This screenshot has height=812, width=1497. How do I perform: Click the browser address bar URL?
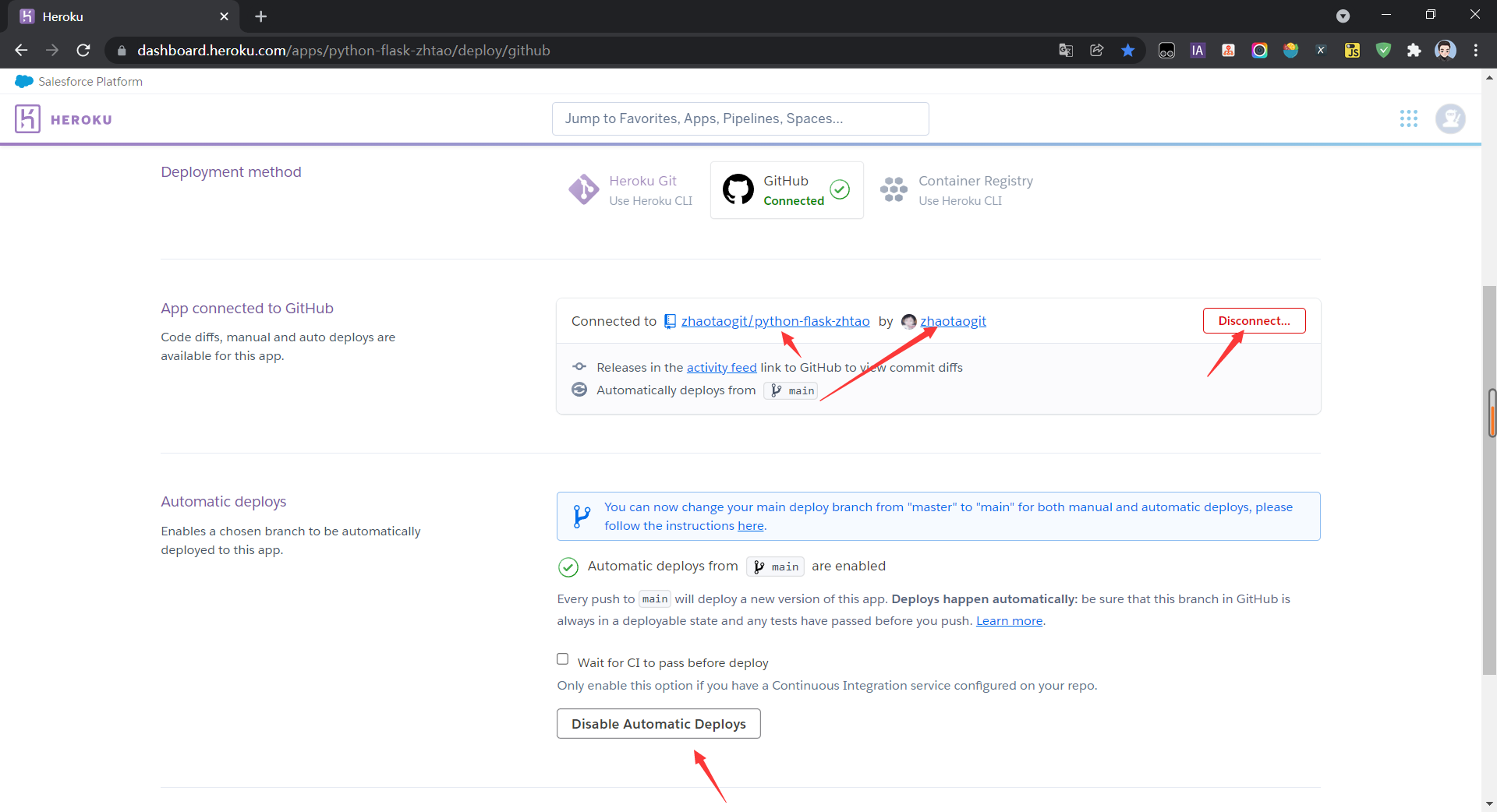click(343, 51)
